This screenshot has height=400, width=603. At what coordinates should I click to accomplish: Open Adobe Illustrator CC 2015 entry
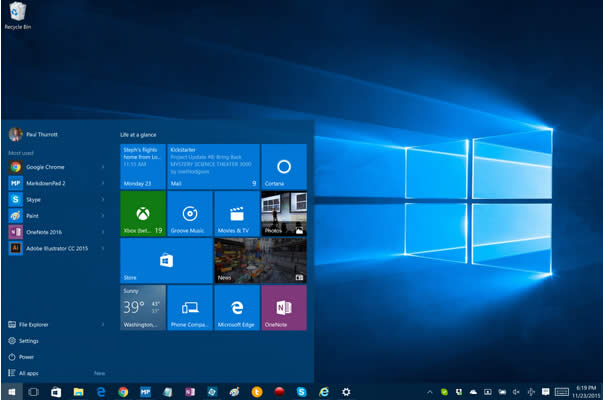click(x=50, y=246)
